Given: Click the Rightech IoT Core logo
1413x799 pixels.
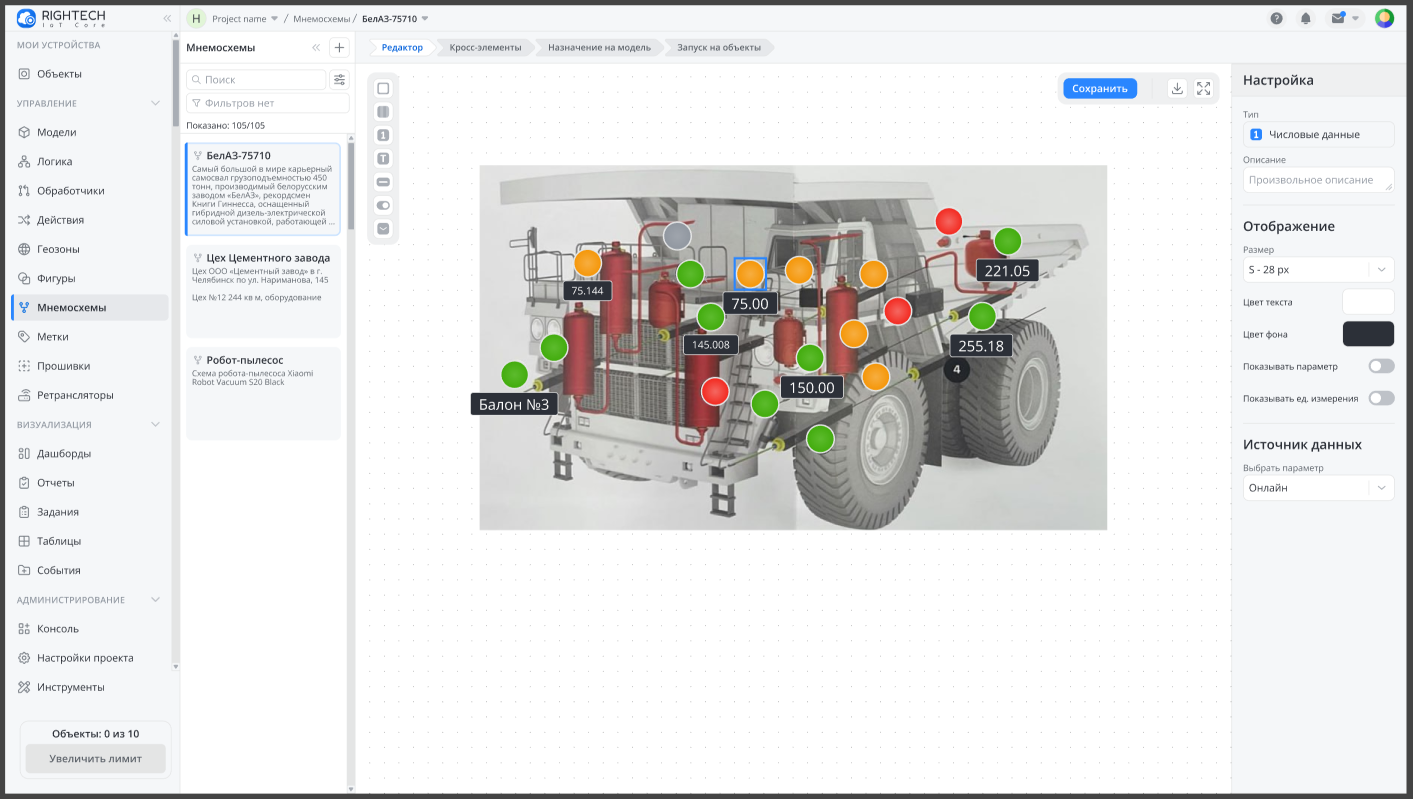Looking at the screenshot, I should 61,18.
